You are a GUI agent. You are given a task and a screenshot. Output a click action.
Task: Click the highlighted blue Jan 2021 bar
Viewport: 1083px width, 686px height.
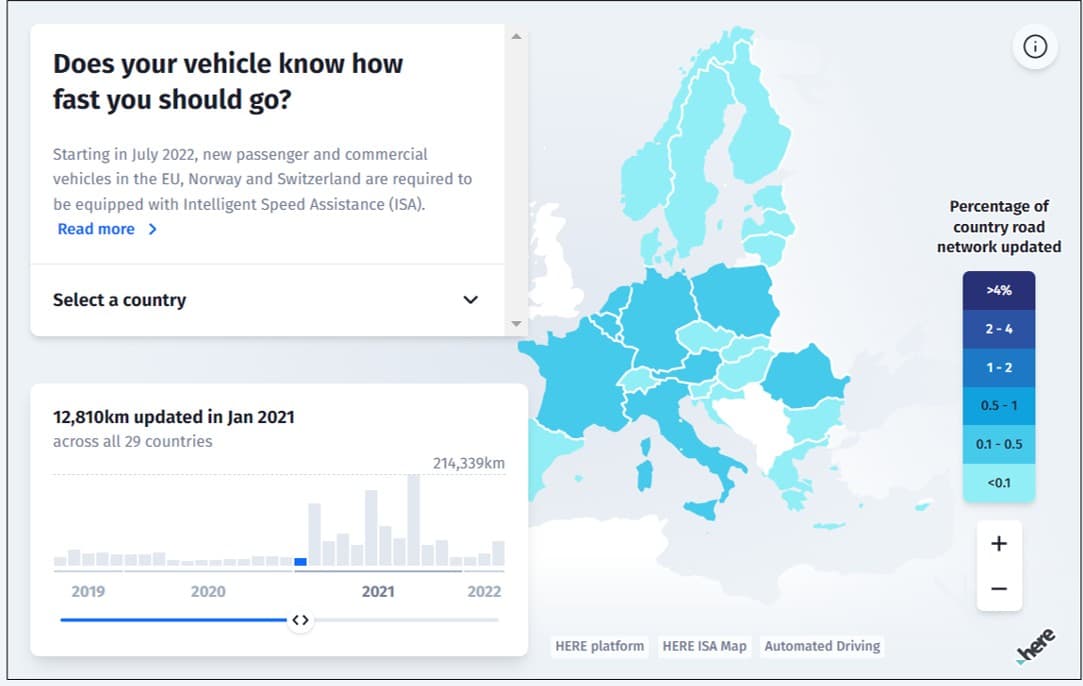click(300, 562)
